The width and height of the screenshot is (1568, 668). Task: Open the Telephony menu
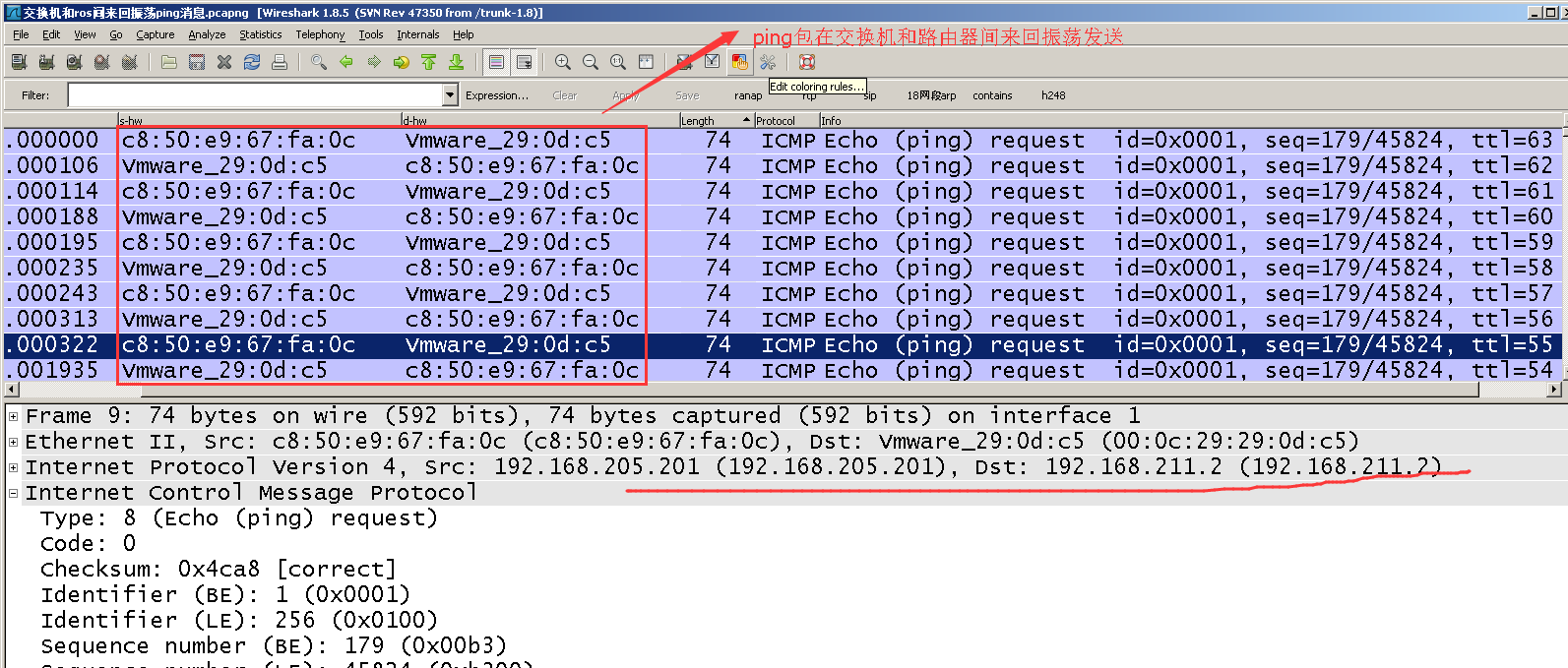point(320,34)
